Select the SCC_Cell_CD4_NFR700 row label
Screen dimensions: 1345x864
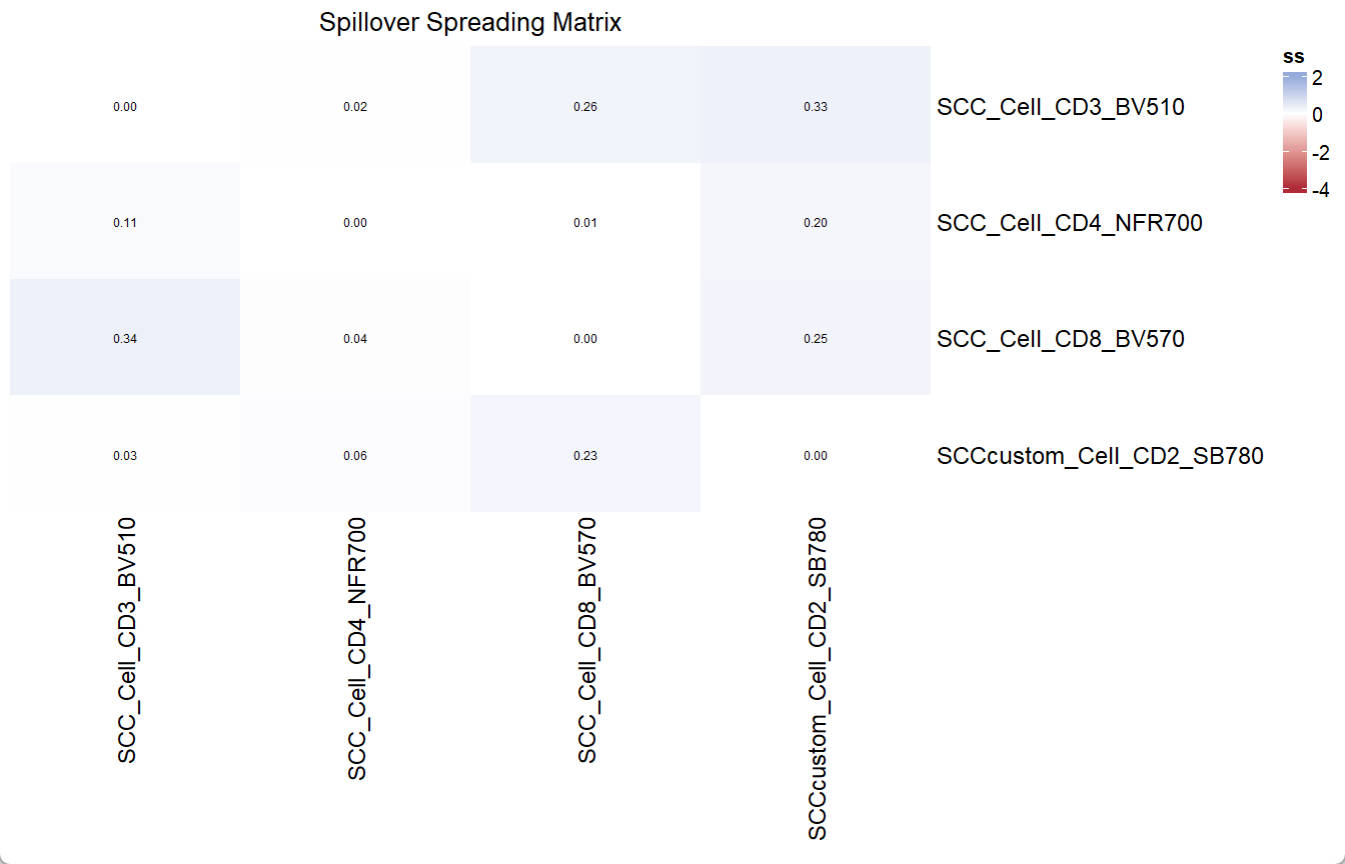point(1069,223)
